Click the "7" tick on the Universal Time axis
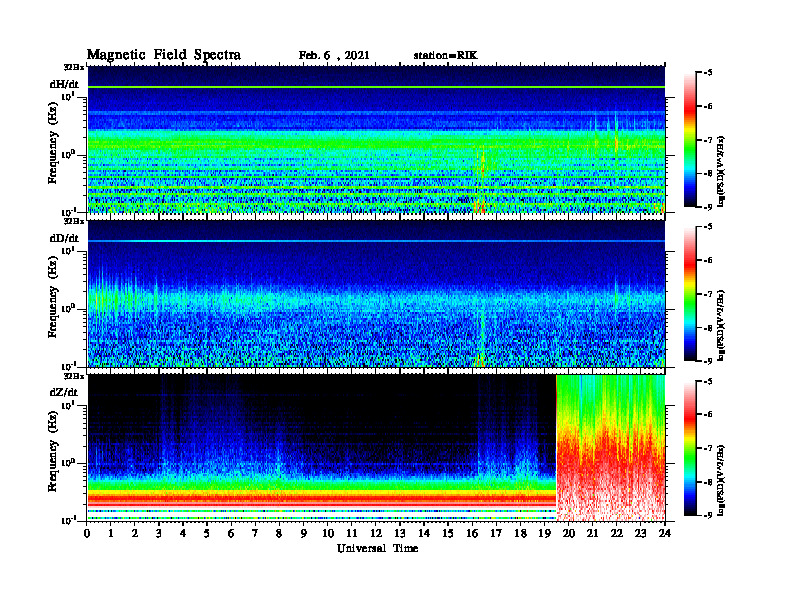The image size is (792, 612). coord(256,533)
